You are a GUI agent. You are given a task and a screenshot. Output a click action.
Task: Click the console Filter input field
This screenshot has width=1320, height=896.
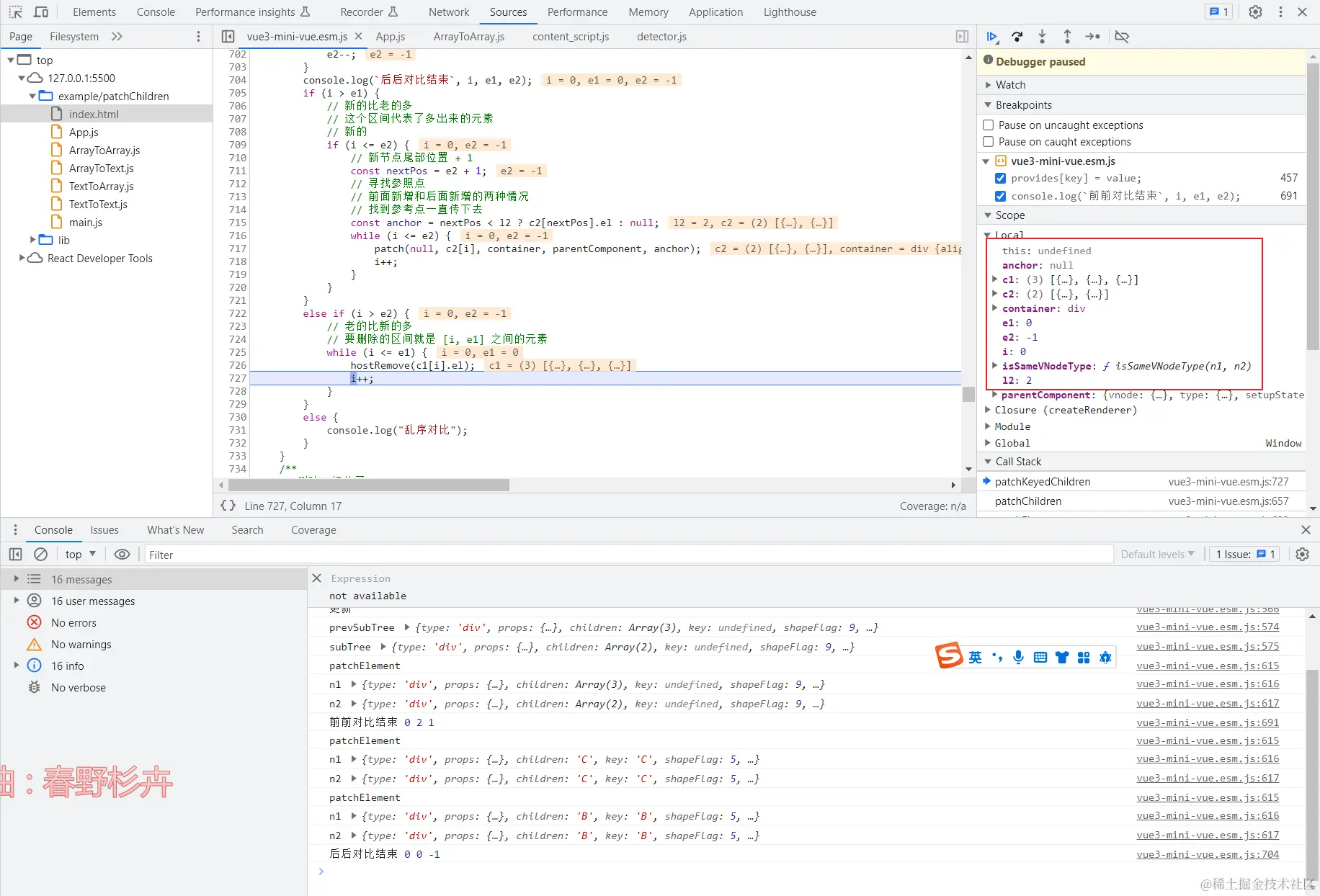point(628,555)
